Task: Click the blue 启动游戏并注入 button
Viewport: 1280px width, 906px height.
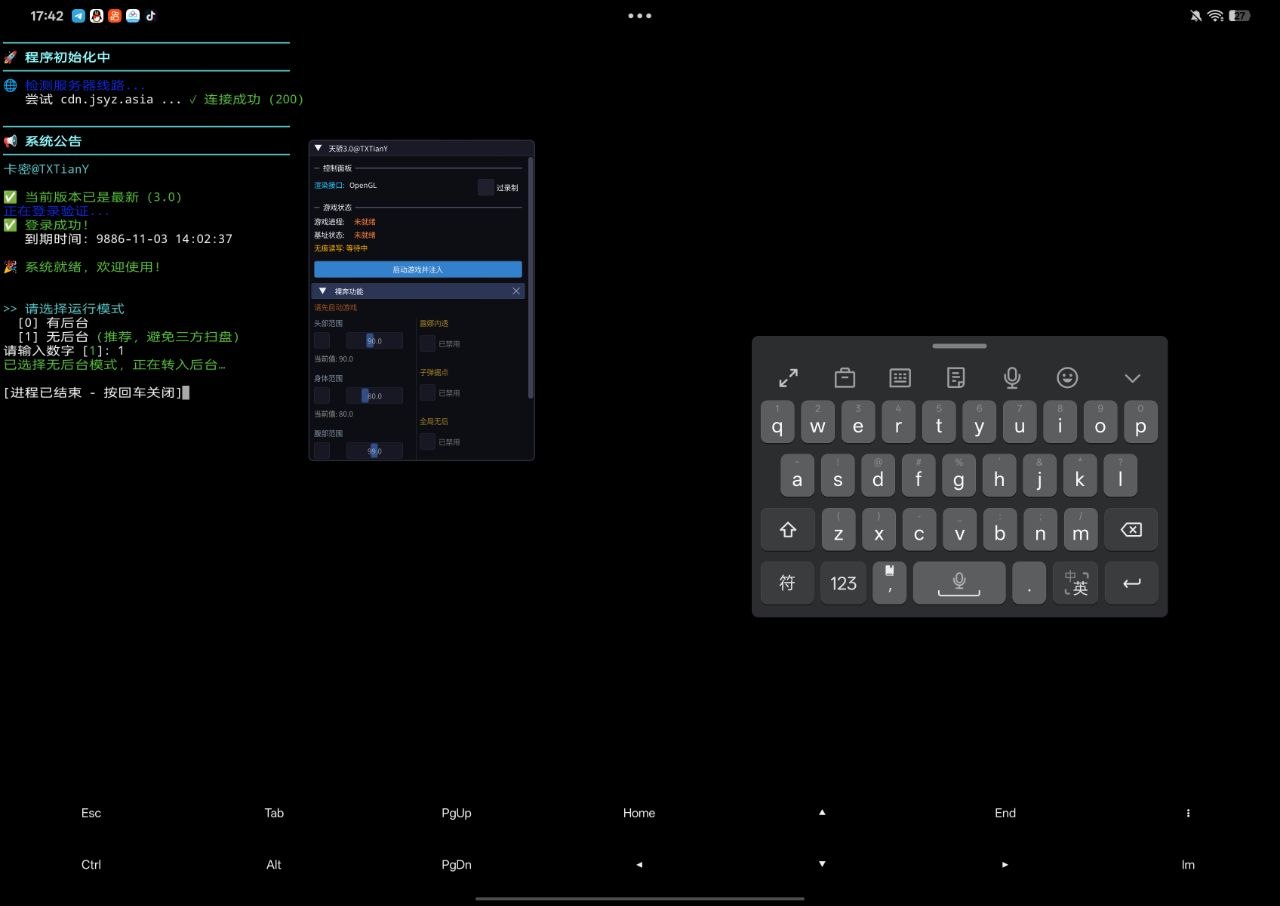Action: click(418, 269)
